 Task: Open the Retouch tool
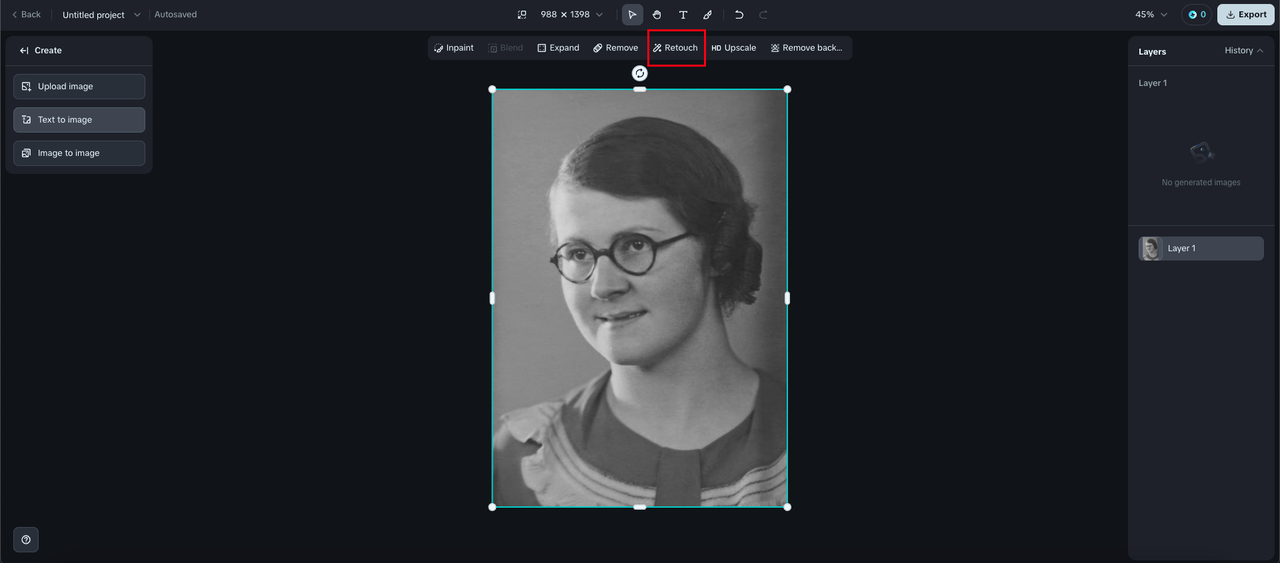click(676, 48)
